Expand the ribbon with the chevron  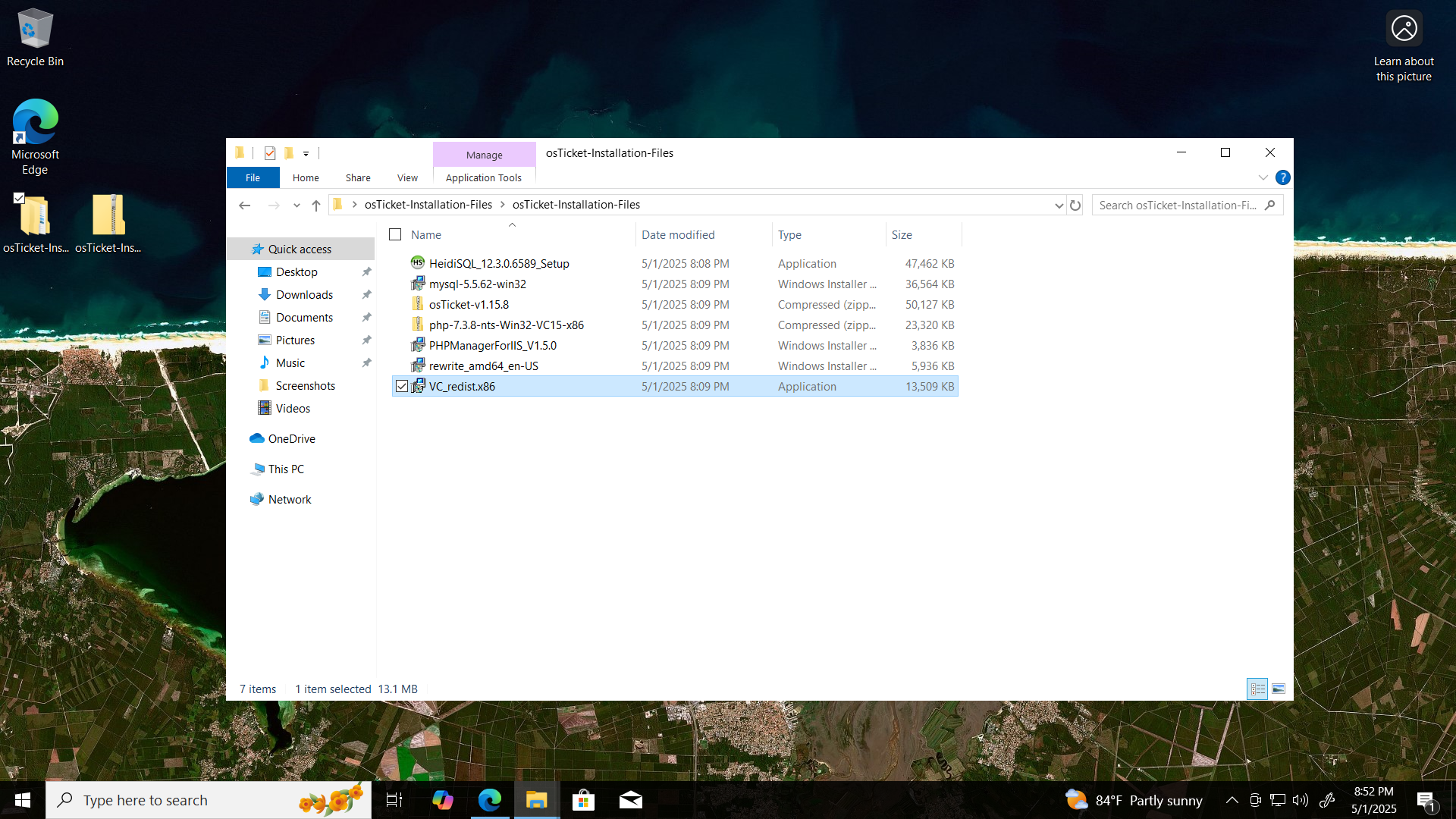[1263, 177]
